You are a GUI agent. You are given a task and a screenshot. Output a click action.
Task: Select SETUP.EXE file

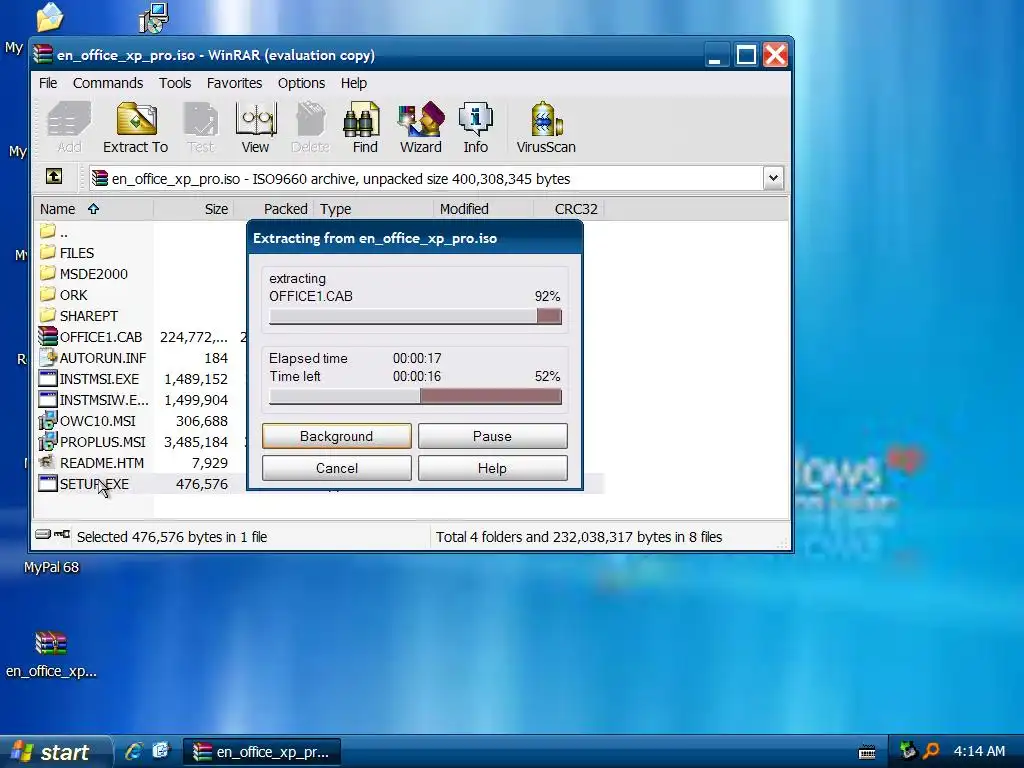pyautogui.click(x=84, y=484)
